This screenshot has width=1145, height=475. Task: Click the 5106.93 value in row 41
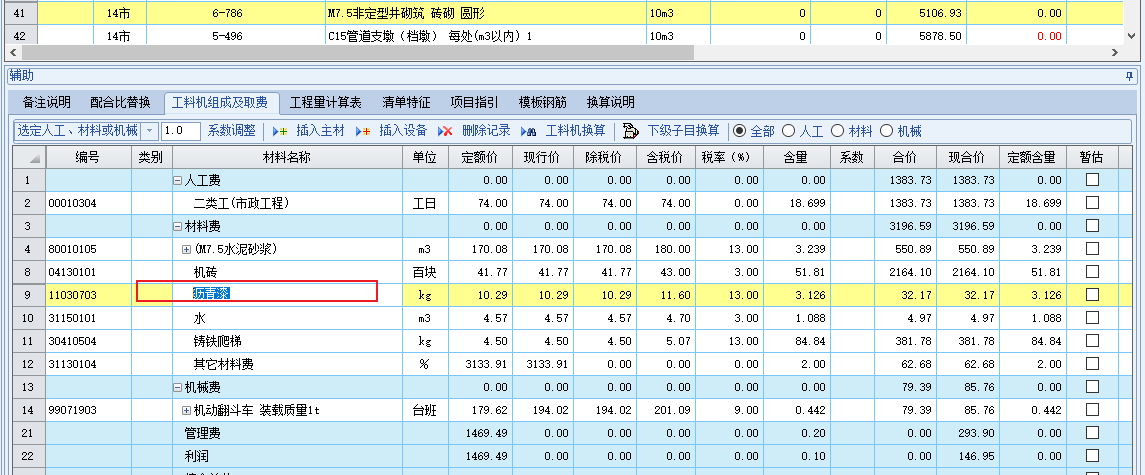[x=939, y=13]
